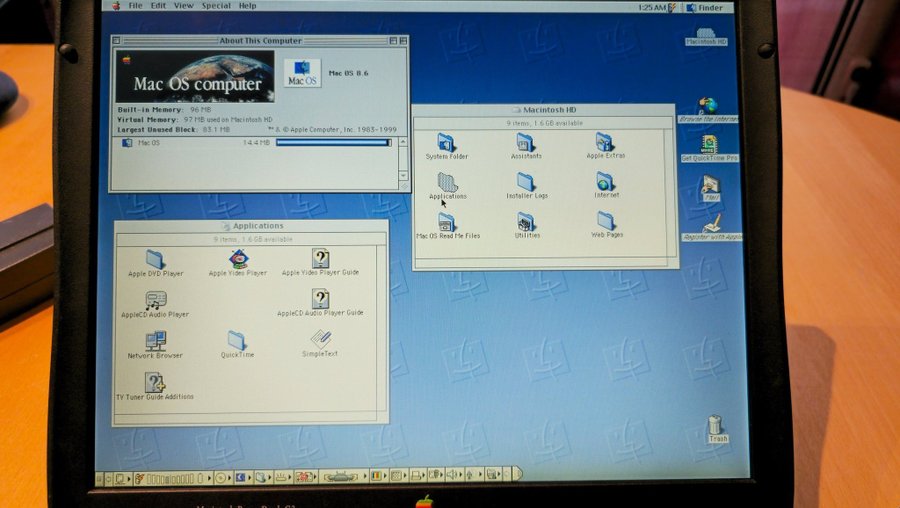
Task: Collapse the About This Computer window
Action: click(x=401, y=41)
